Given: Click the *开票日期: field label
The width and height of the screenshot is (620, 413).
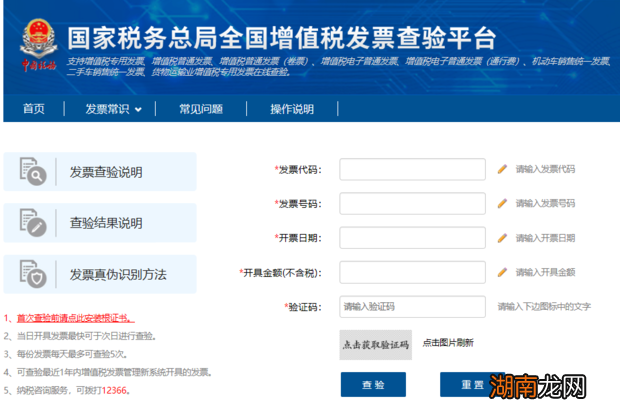Looking at the screenshot, I should (298, 238).
